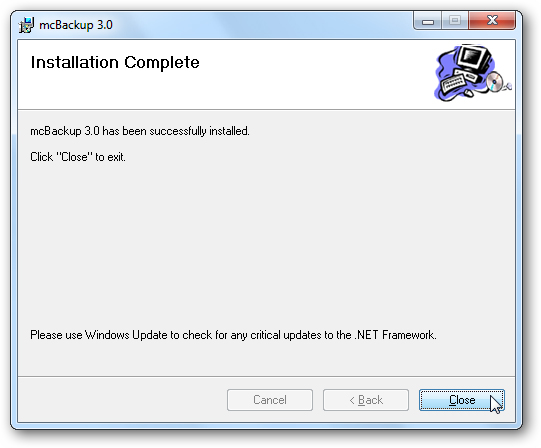Click the computer and CD setup graphic

click(473, 73)
